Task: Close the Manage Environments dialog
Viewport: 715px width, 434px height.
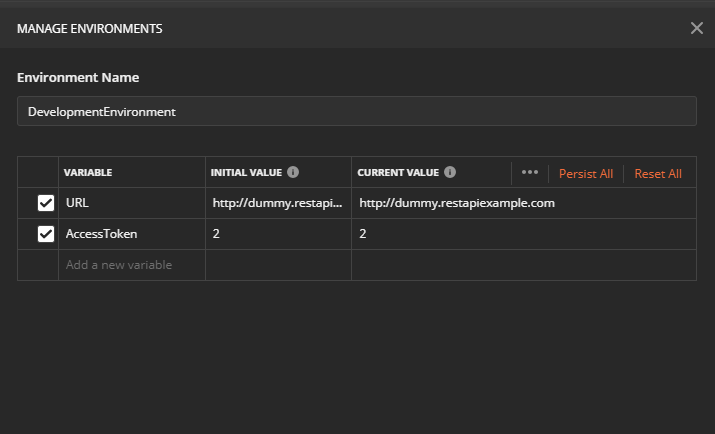Action: [696, 28]
